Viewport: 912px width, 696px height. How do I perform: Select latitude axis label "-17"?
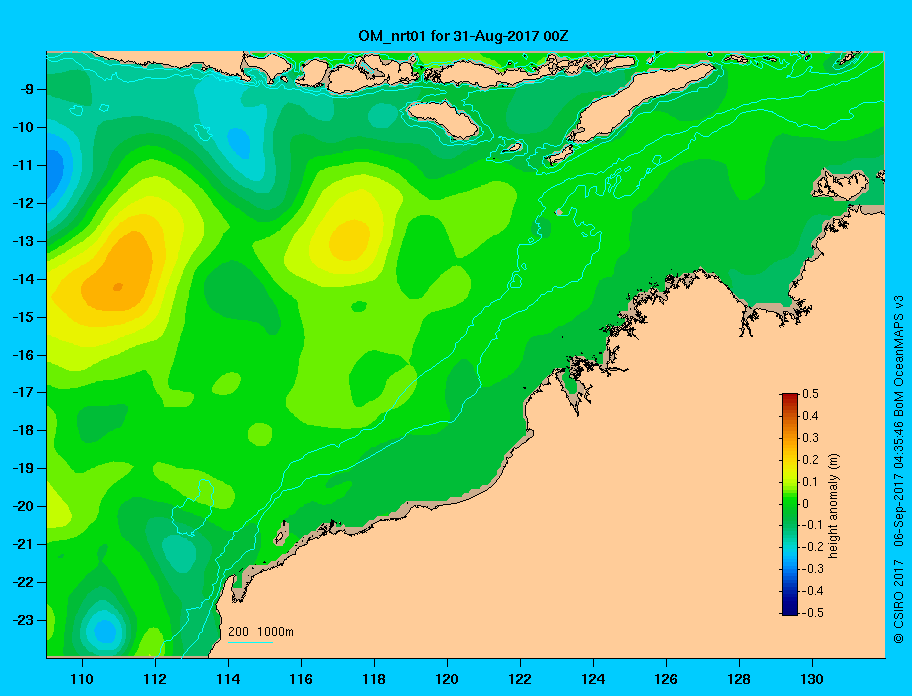[x=23, y=392]
